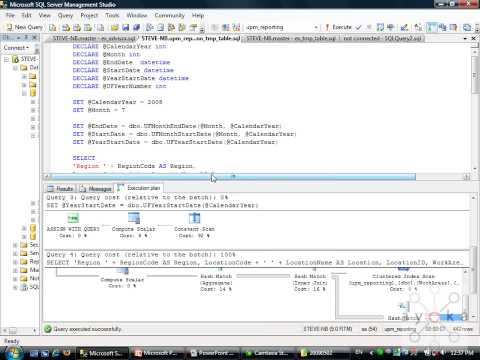This screenshot has width=480, height=360.
Task: Click the Results to Grid toolbar icon
Action: [x=442, y=27]
